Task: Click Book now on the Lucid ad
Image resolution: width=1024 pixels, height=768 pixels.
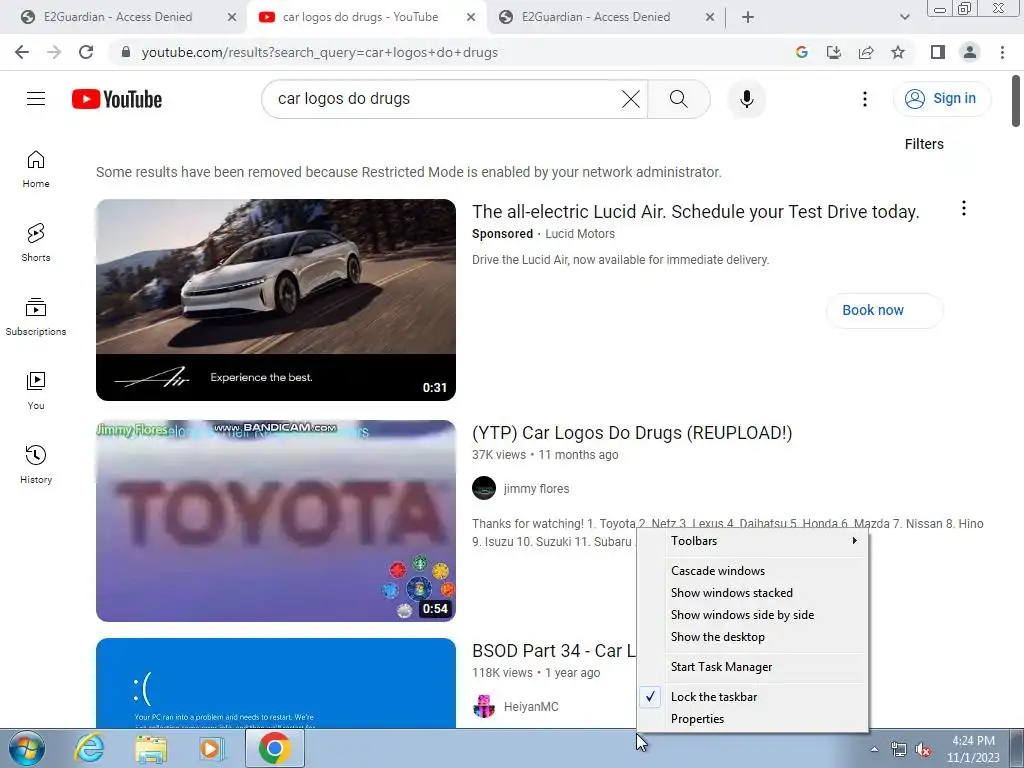Action: click(884, 310)
